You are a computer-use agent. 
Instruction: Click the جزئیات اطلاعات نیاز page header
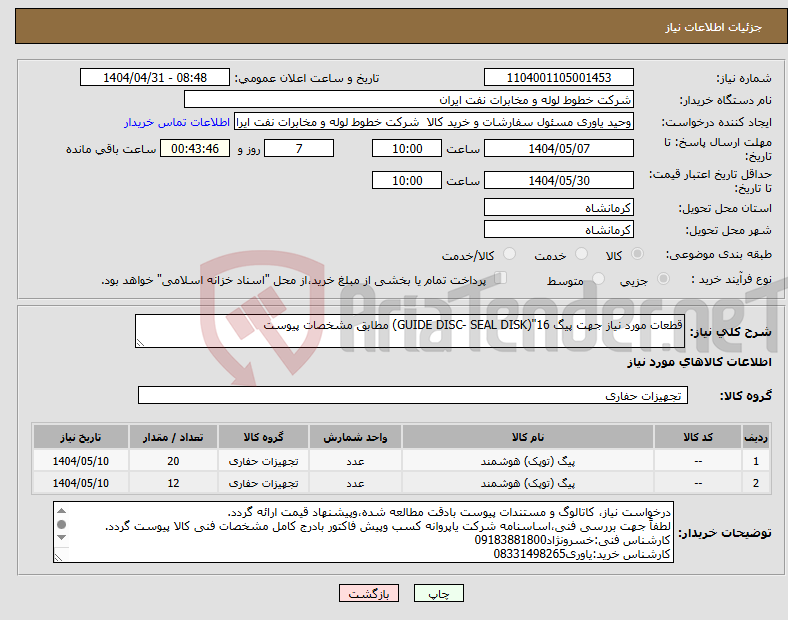pos(714,27)
